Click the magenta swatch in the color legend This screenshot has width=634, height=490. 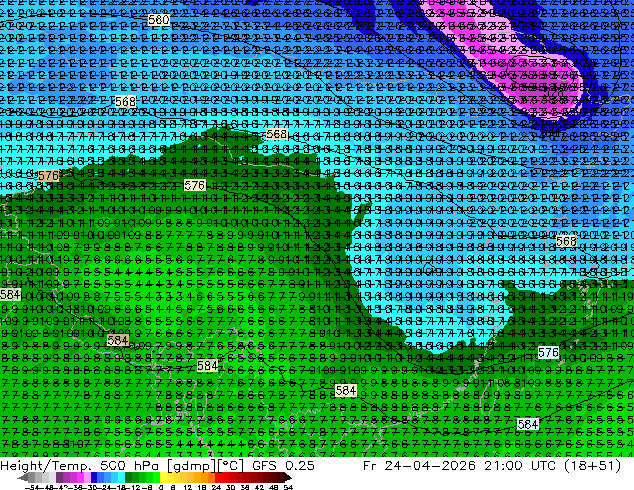(80, 477)
